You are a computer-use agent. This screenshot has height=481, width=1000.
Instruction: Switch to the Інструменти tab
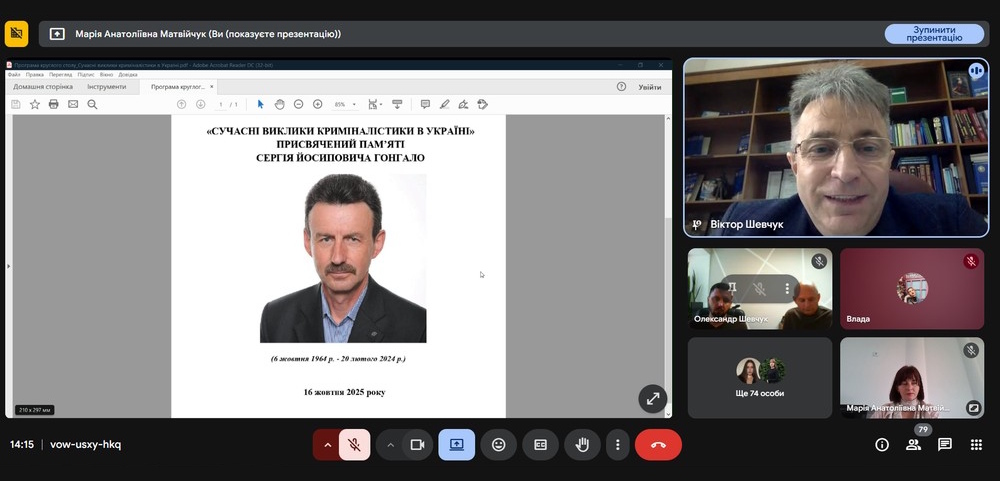[106, 87]
